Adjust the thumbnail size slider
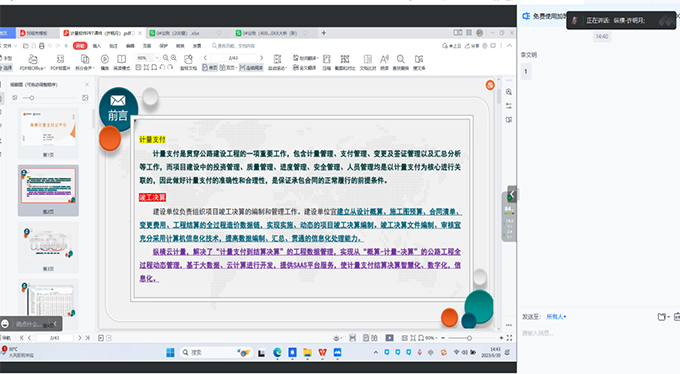 coord(31,98)
